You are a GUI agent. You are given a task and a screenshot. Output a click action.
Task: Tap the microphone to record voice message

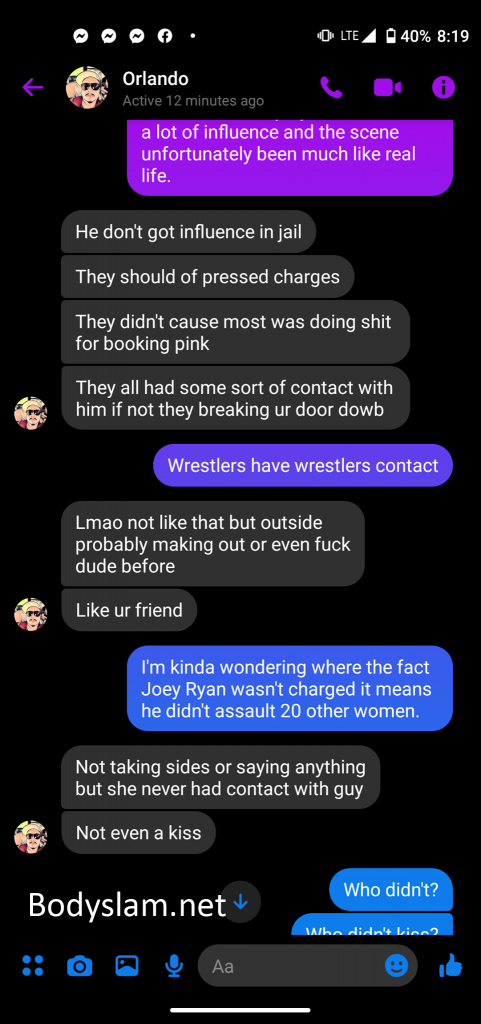coord(174,965)
